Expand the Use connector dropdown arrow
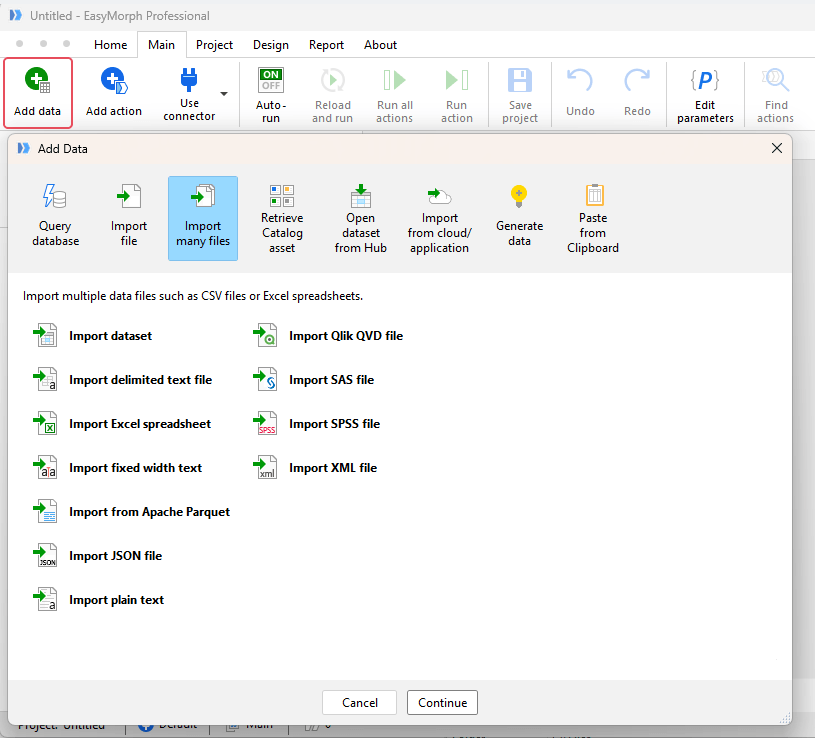The height and width of the screenshot is (738, 815). click(x=224, y=94)
